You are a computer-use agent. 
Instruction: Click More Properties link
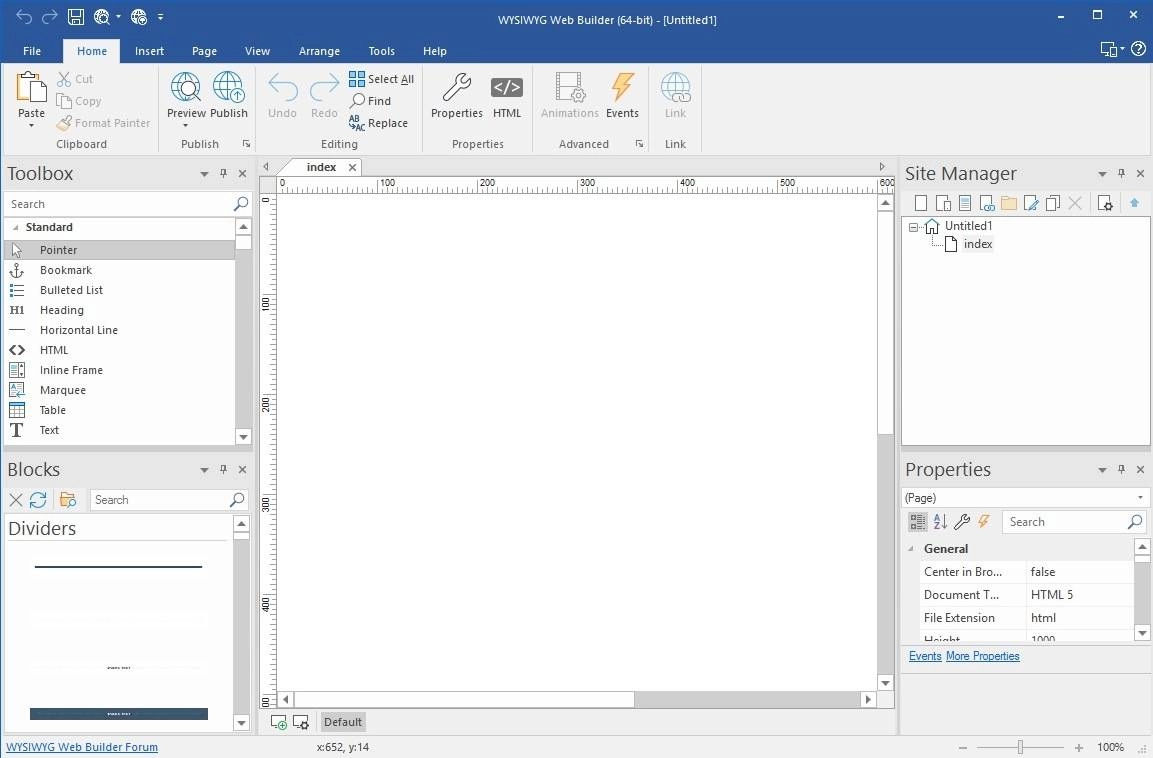click(982, 656)
